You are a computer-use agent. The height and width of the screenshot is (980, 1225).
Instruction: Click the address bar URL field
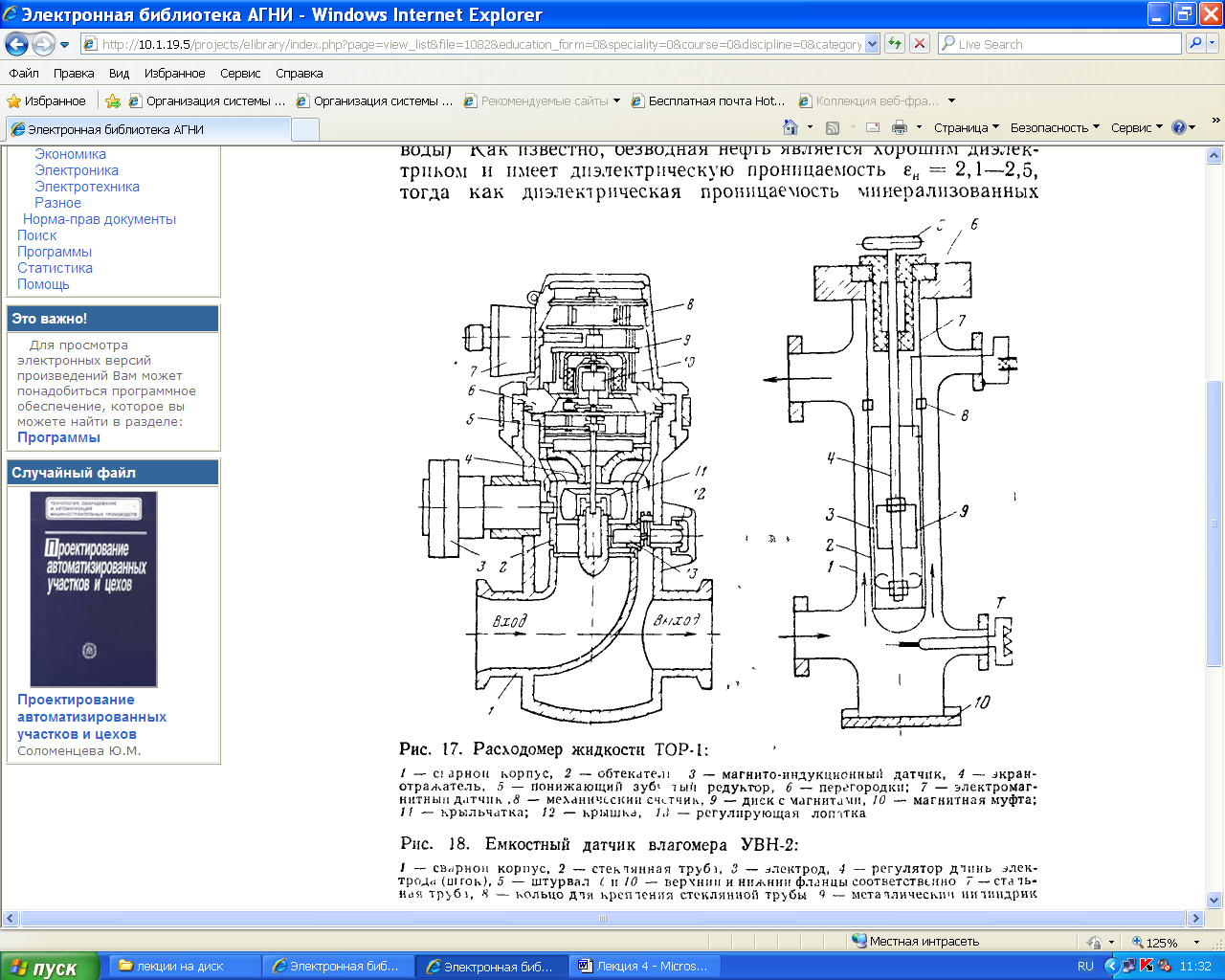click(473, 44)
